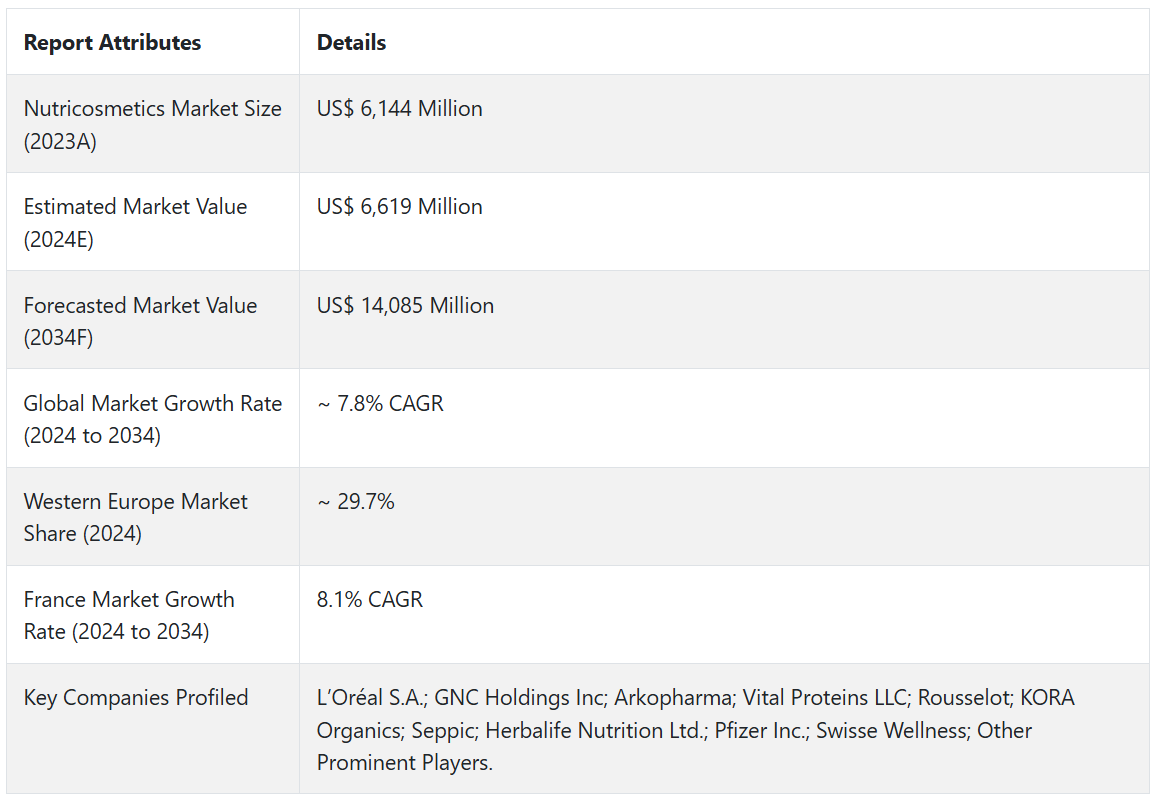Click the L'Oréal S.A. company name

370,697
